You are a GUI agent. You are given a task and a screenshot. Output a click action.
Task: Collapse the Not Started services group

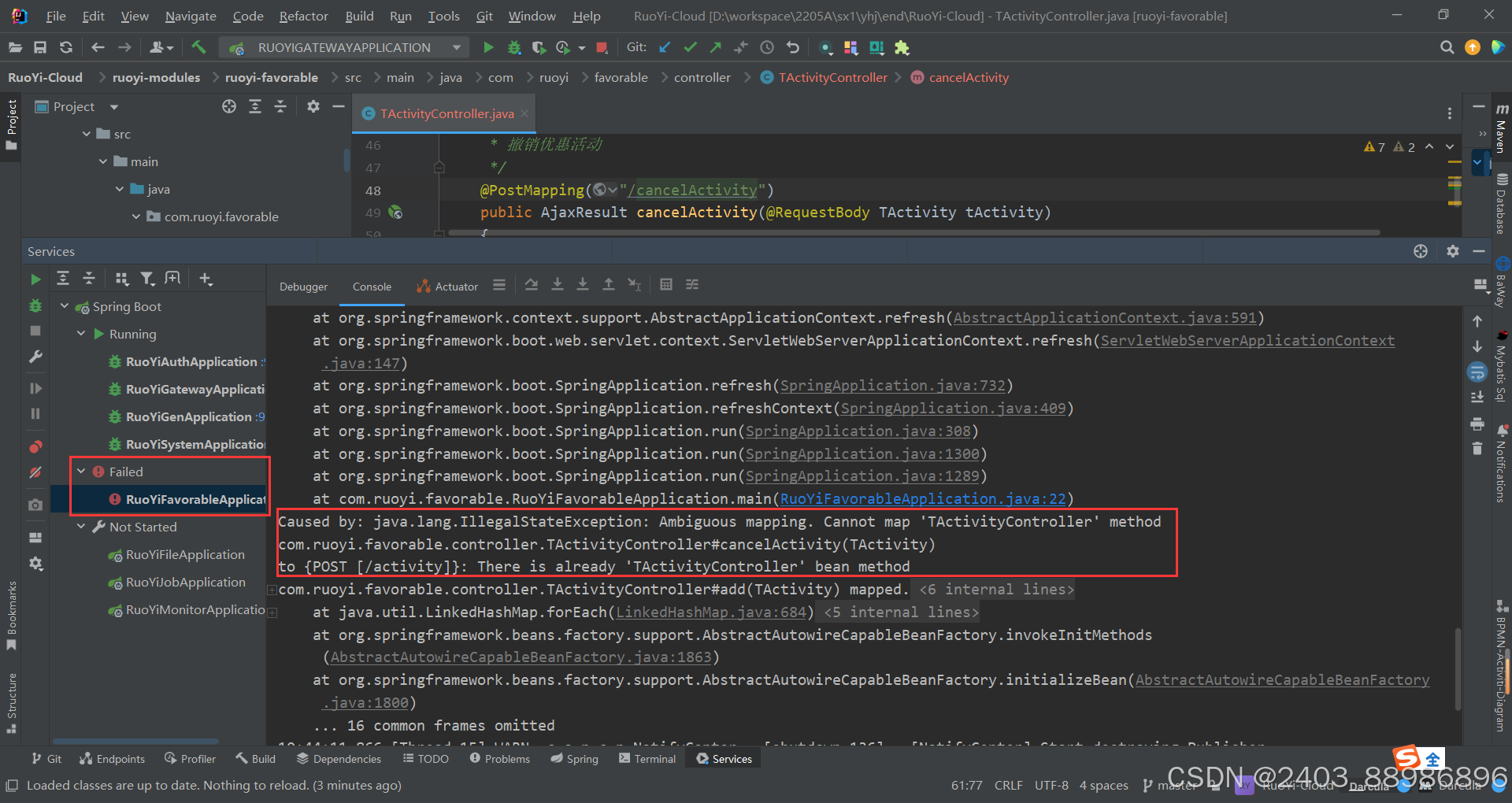click(x=81, y=527)
